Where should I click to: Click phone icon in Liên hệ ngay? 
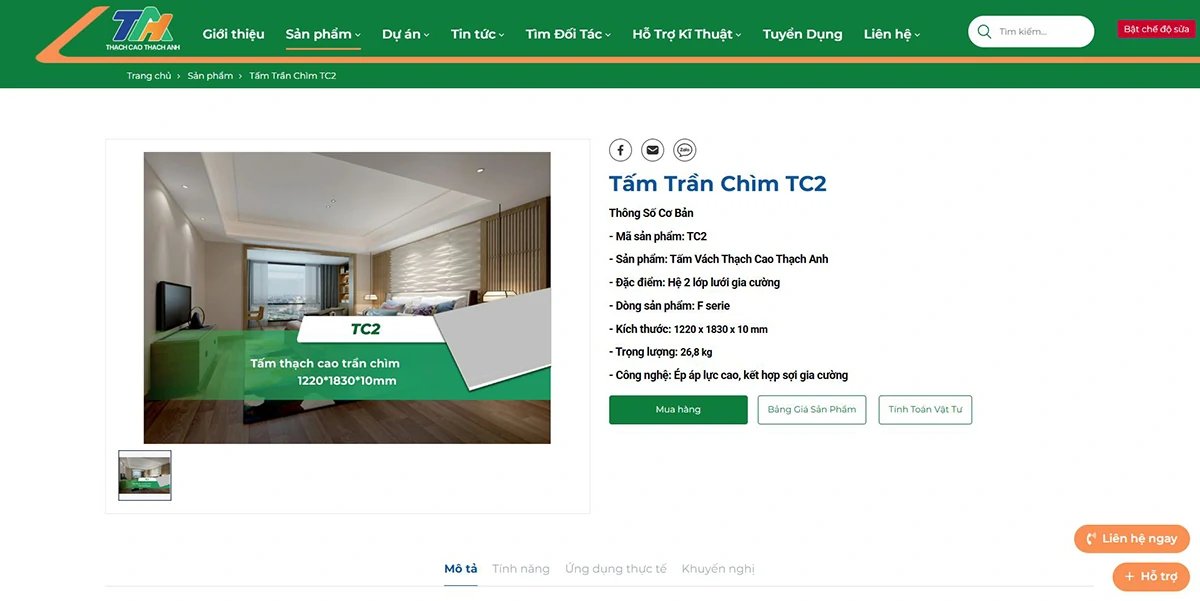[1091, 539]
